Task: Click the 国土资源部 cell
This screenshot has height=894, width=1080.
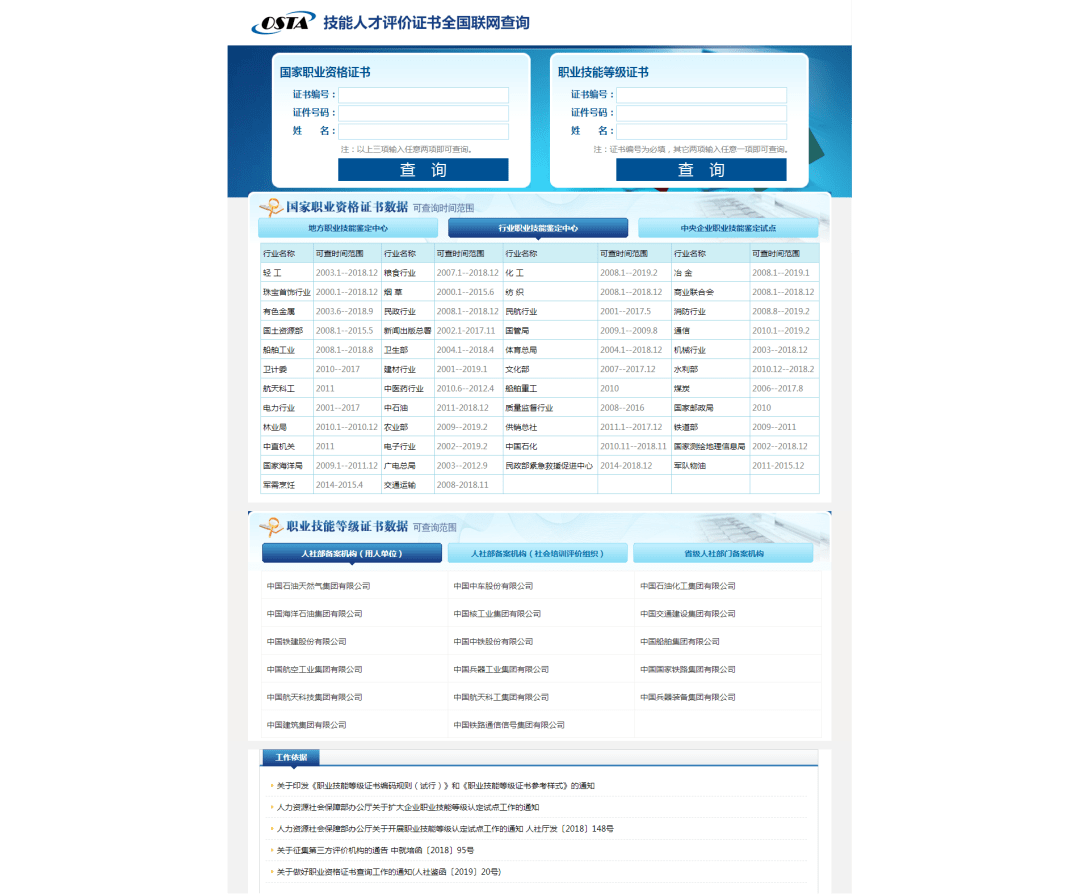Action: (x=287, y=331)
